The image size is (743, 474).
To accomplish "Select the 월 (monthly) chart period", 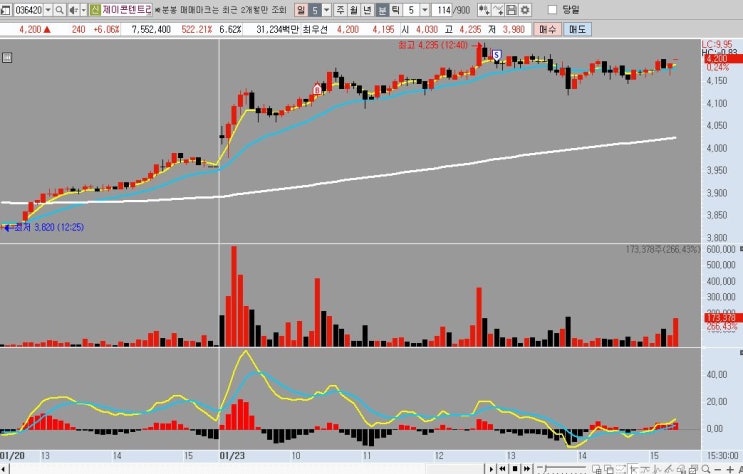I will click(x=353, y=10).
